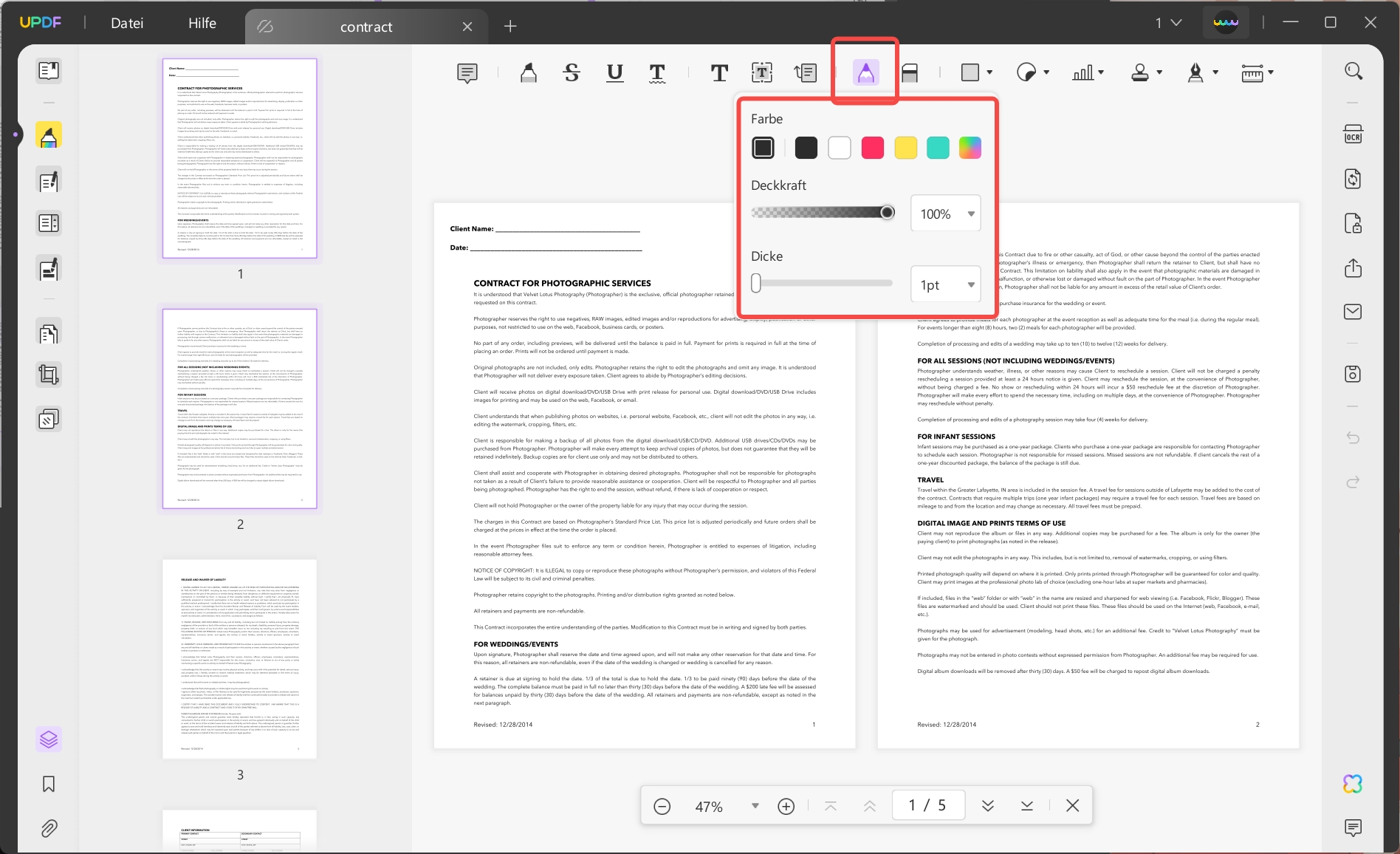Expand the measurement options arrow
Image resolution: width=1400 pixels, height=854 pixels.
click(x=1271, y=72)
